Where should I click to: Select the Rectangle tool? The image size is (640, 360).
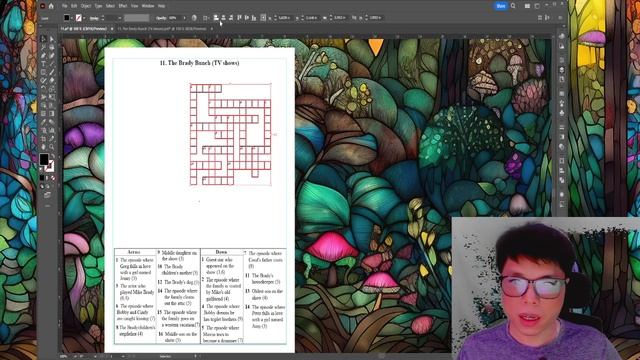point(43,71)
